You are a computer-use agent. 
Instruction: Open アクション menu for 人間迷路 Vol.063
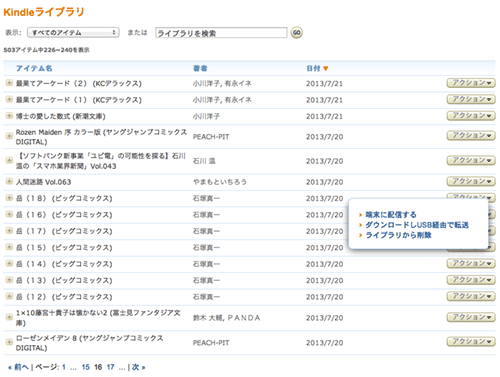coord(471,181)
